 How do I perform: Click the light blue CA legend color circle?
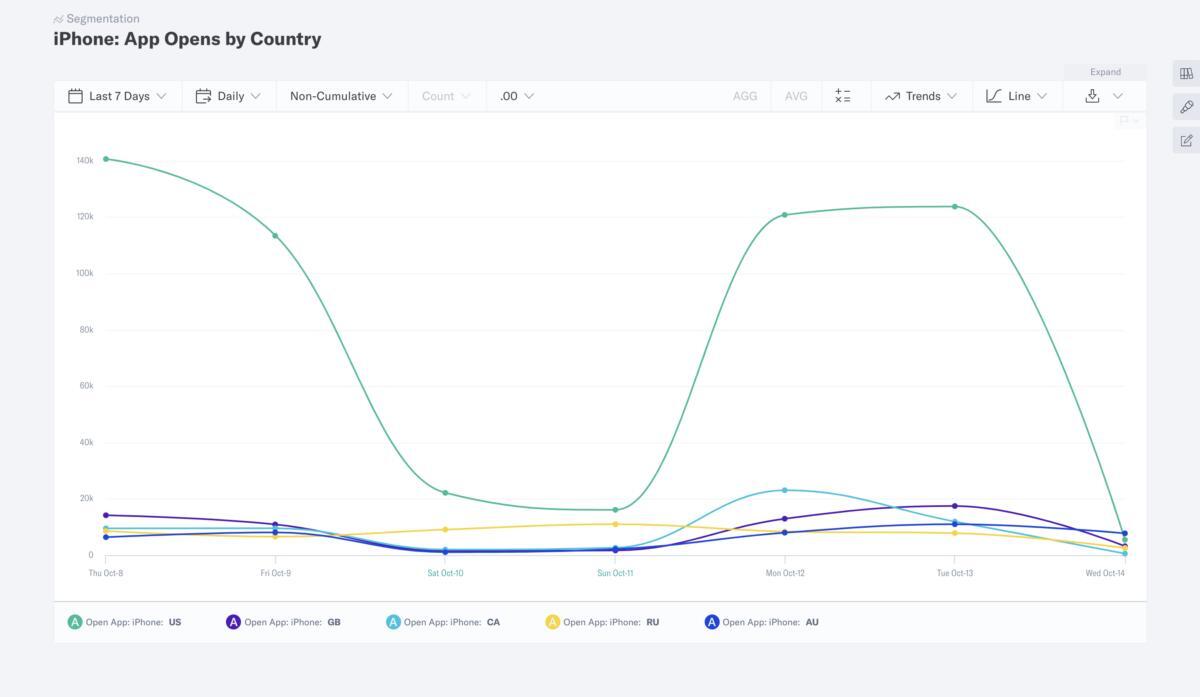point(393,622)
